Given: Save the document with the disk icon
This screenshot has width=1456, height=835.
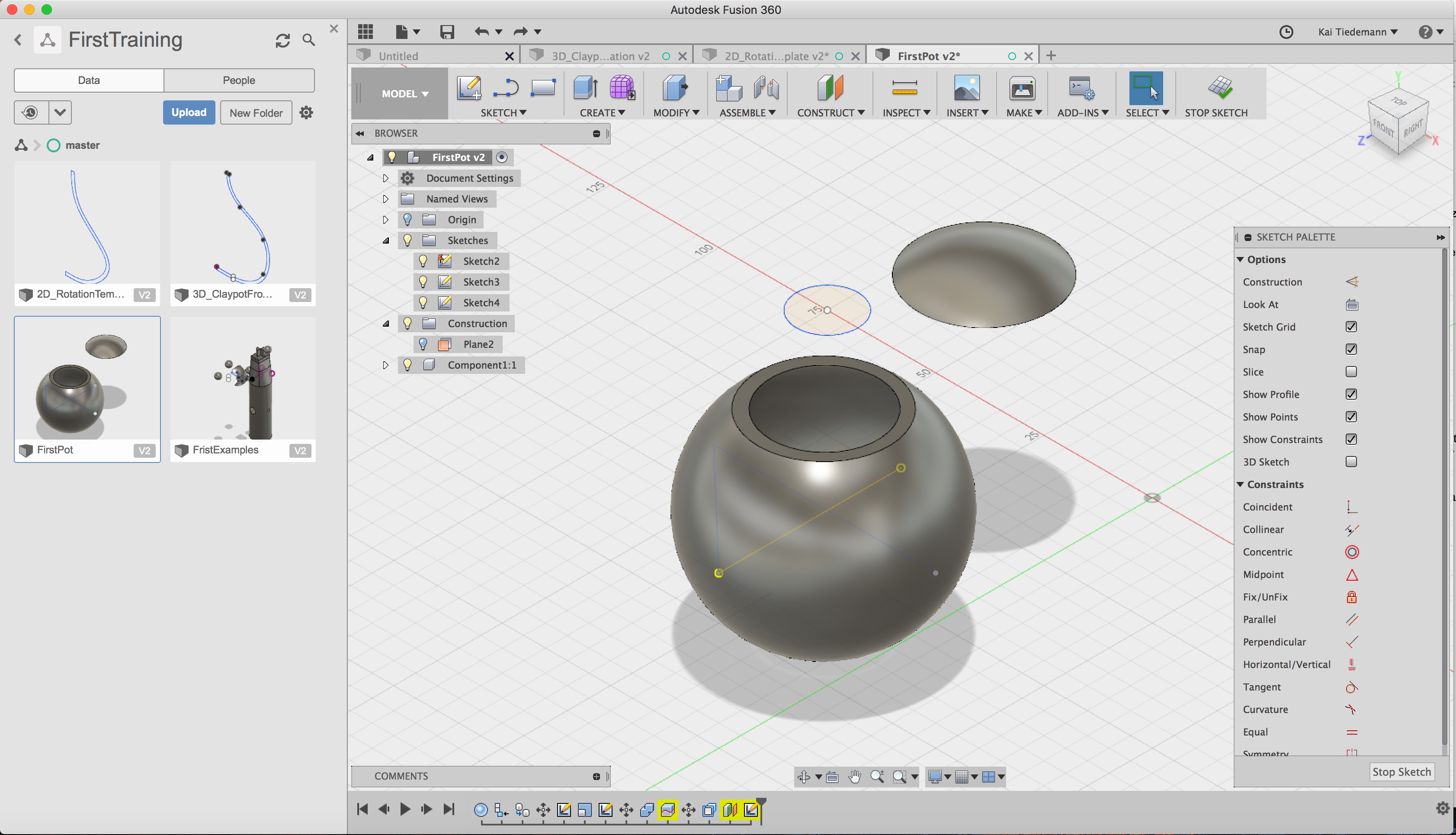Looking at the screenshot, I should (x=446, y=32).
